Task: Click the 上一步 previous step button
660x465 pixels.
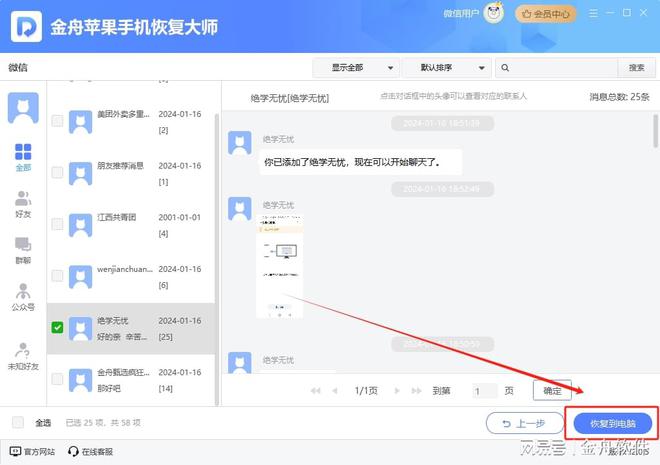Action: [524, 423]
